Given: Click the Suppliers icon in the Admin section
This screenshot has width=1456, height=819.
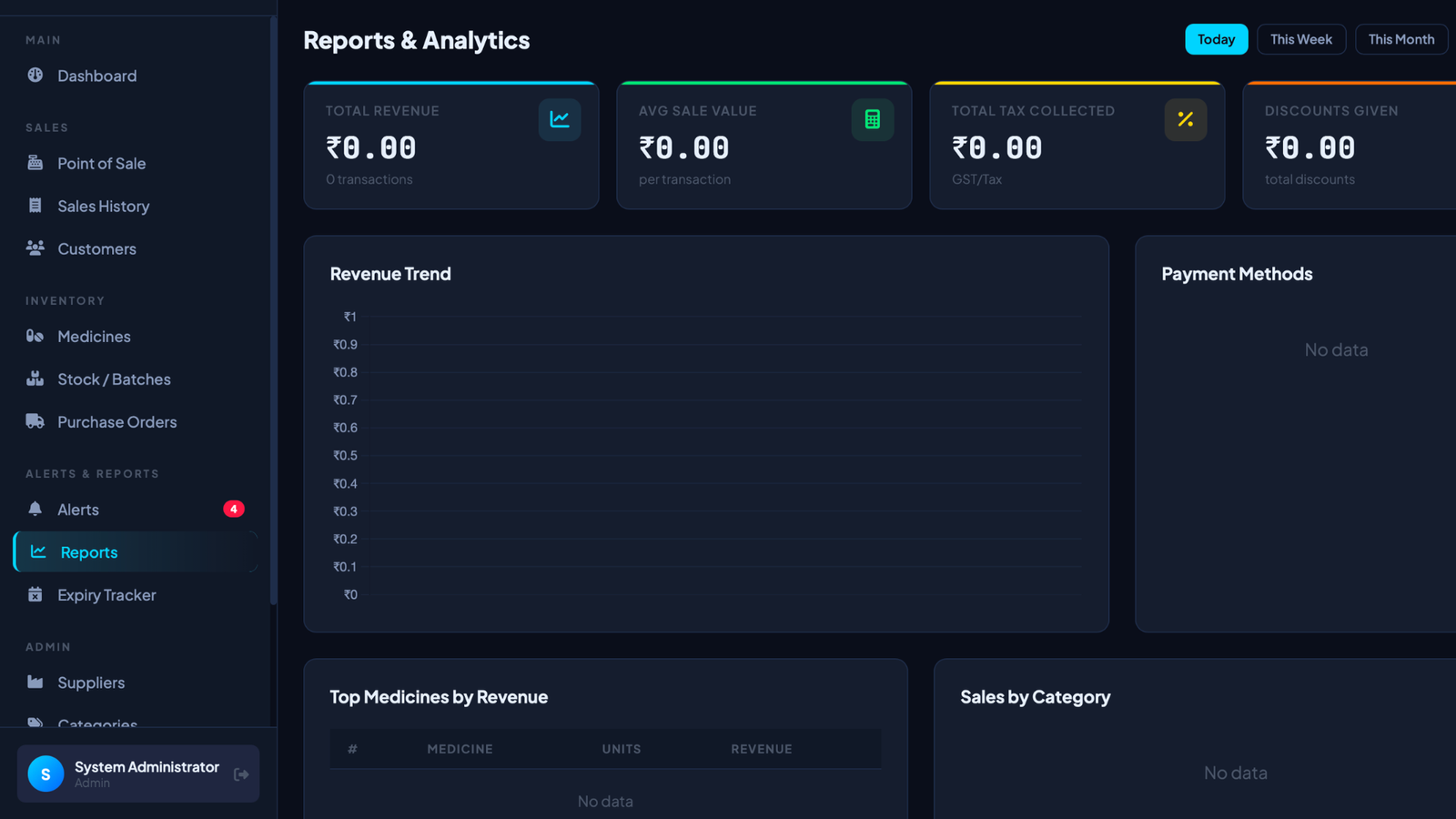Looking at the screenshot, I should point(35,682).
